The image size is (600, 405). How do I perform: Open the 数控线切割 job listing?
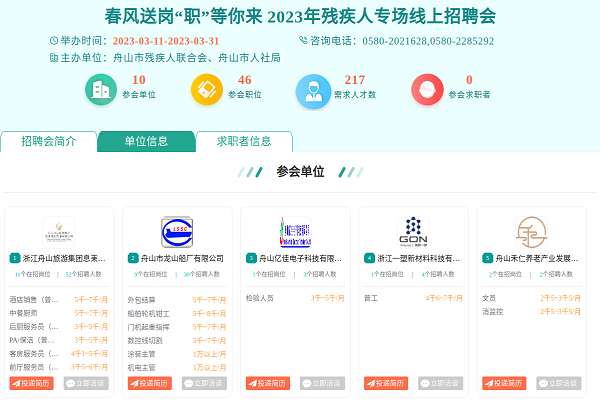point(145,341)
